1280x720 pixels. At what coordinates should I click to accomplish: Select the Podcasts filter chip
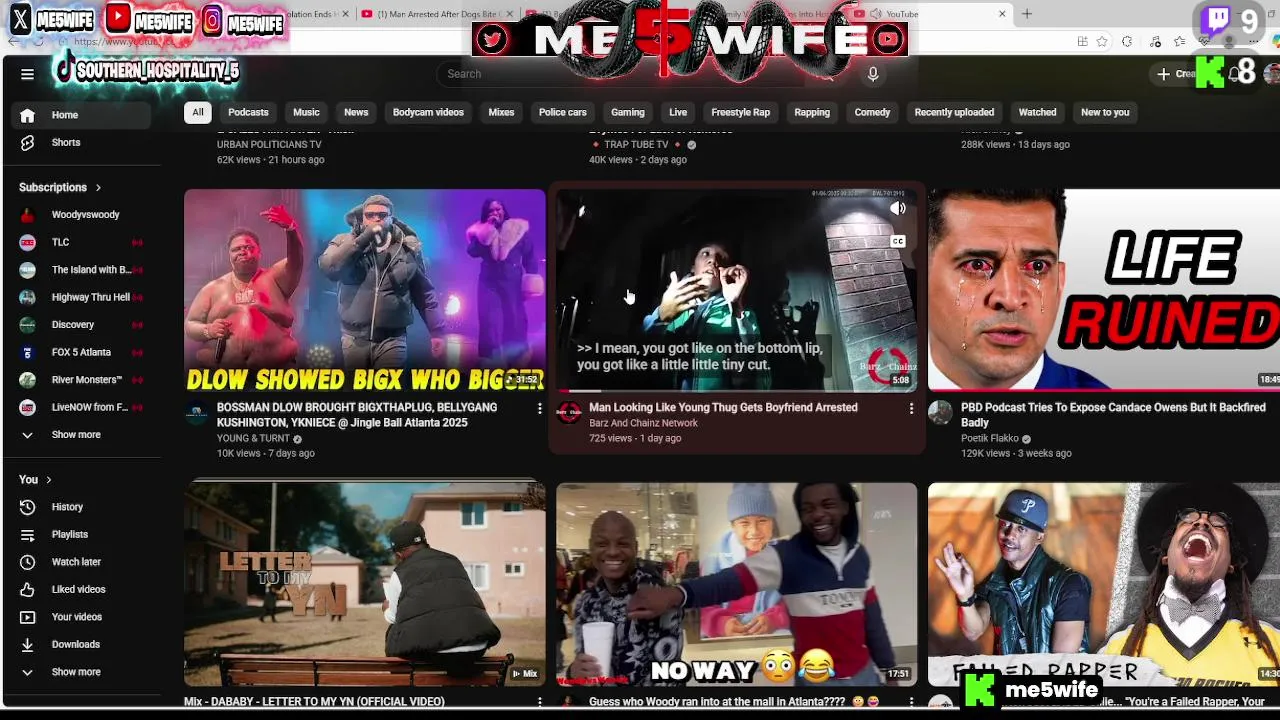click(x=248, y=113)
